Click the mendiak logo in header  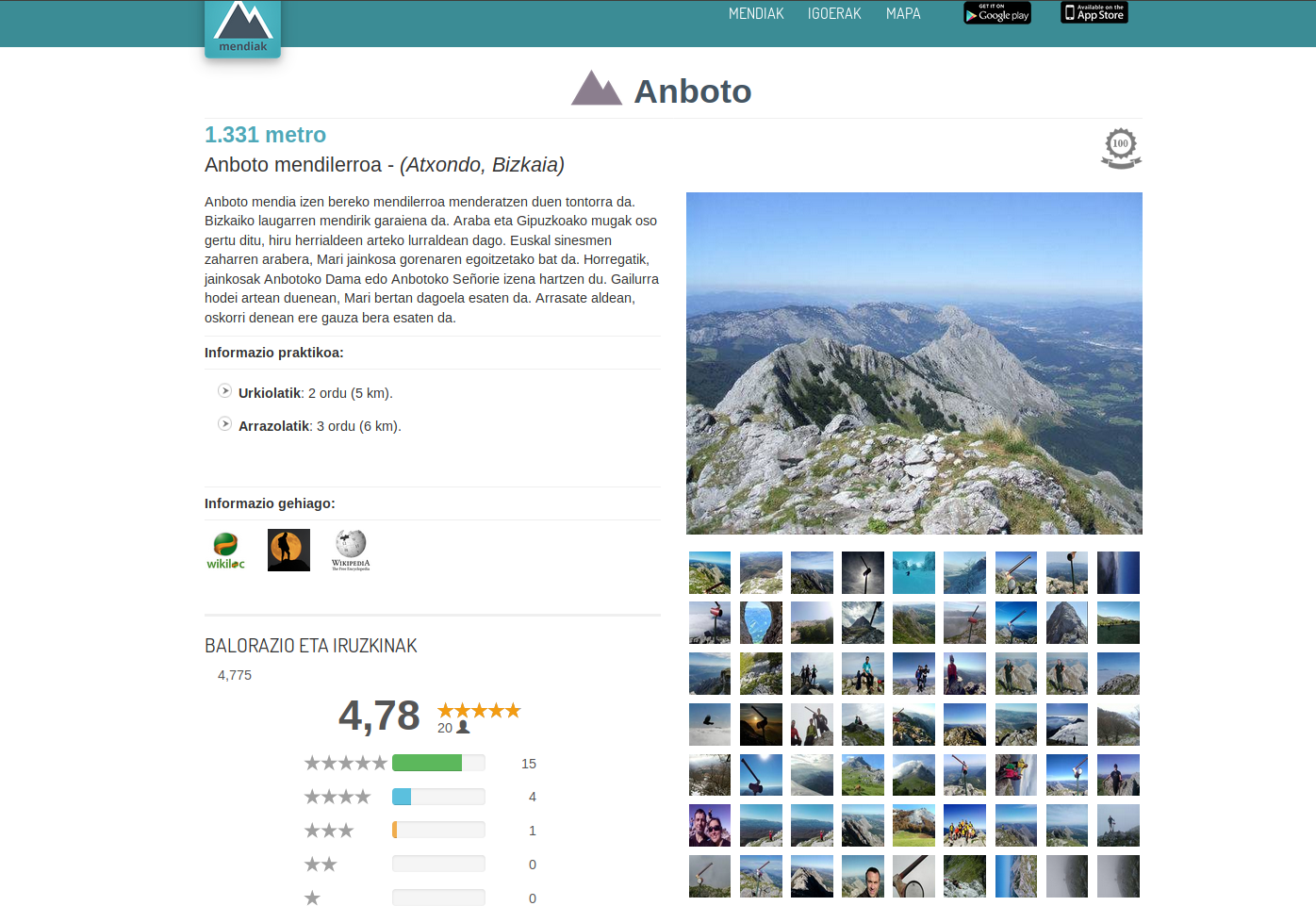[242, 28]
